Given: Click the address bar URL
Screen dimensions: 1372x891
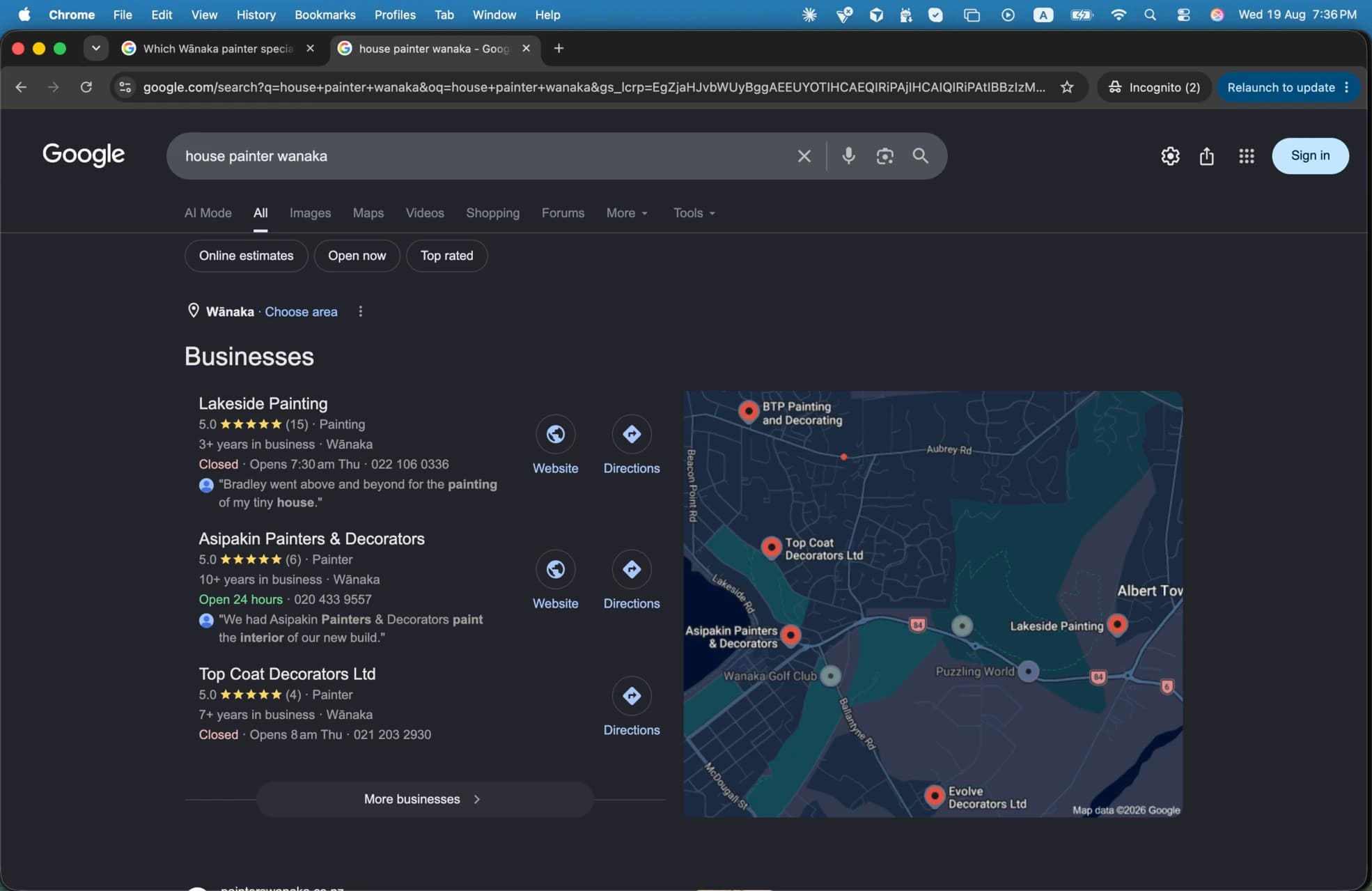Looking at the screenshot, I should (x=594, y=87).
